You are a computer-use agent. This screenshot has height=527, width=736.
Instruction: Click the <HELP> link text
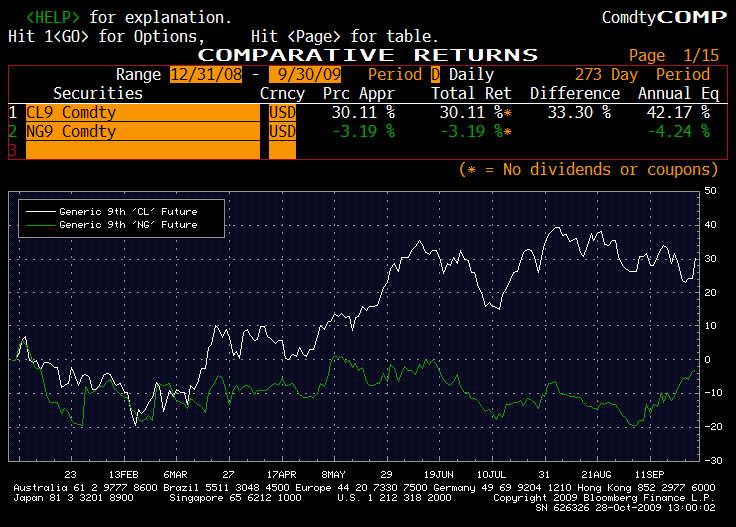coord(53,17)
